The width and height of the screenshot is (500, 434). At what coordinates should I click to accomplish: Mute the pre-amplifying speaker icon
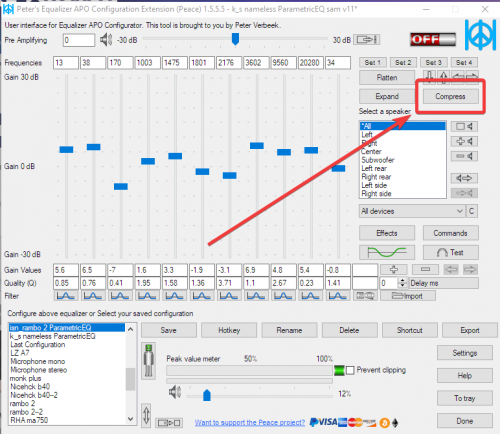(x=106, y=40)
